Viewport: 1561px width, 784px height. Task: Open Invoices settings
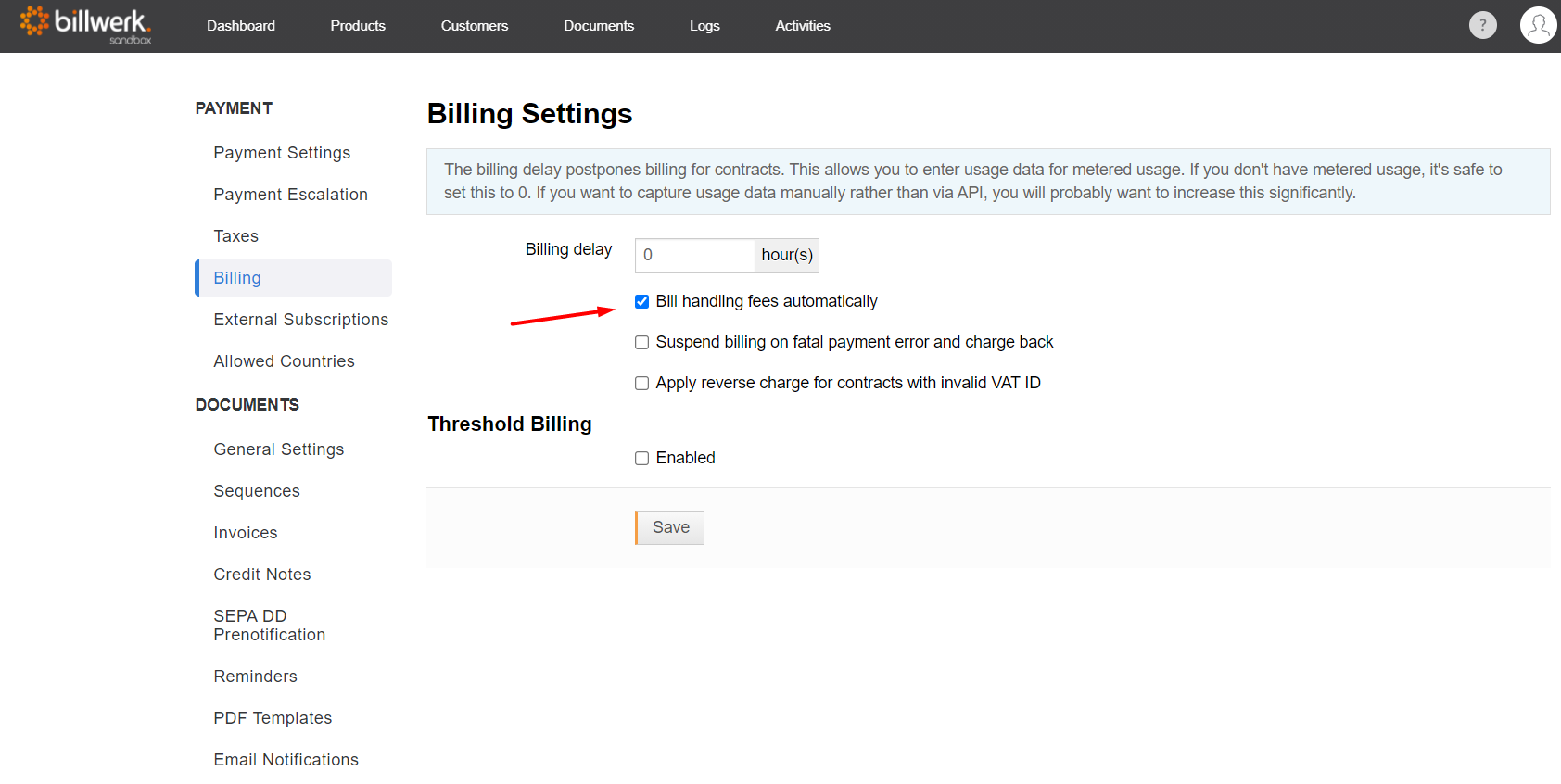[x=246, y=533]
